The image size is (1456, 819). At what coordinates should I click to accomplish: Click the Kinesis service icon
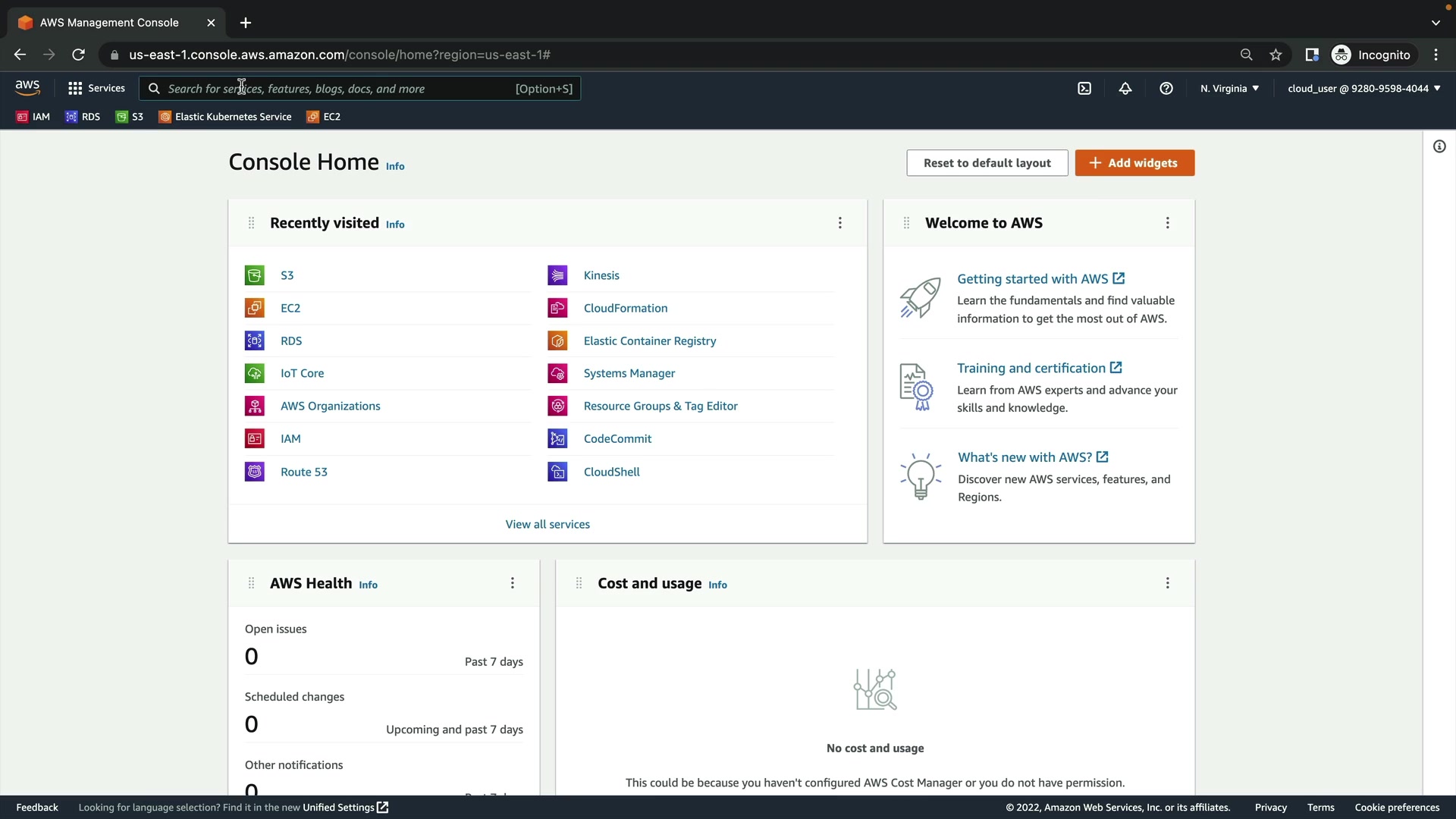pyautogui.click(x=557, y=275)
